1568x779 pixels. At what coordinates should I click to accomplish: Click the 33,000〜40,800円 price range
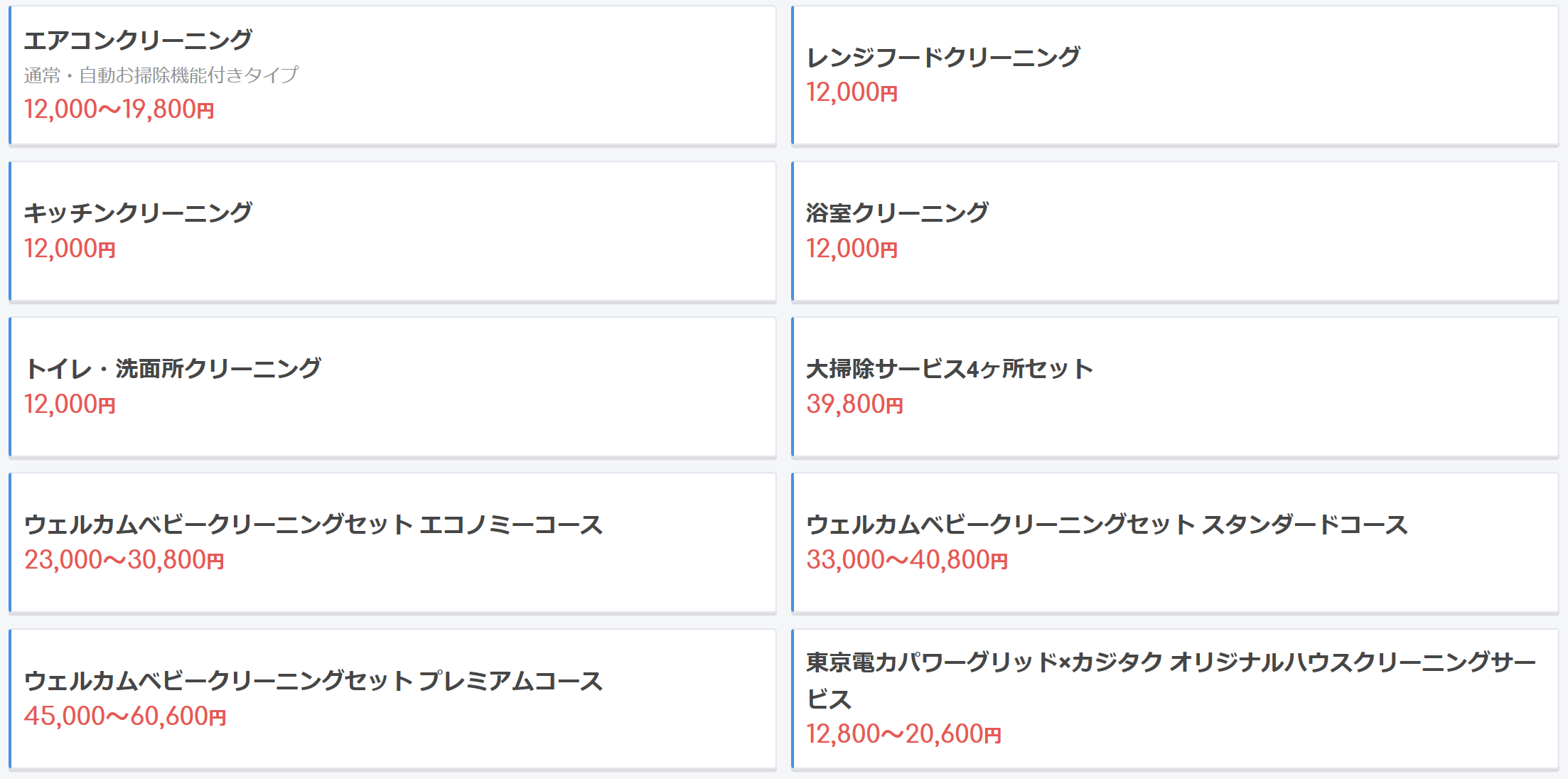click(x=906, y=560)
